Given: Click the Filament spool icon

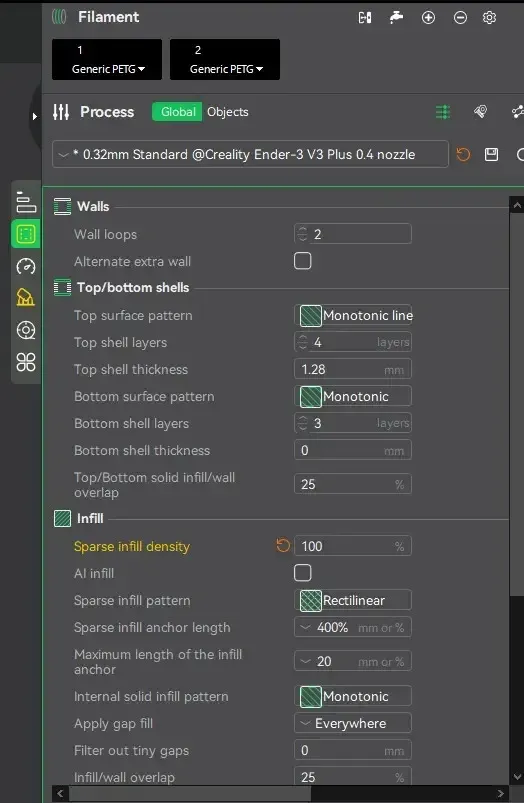Looking at the screenshot, I should click(59, 17).
